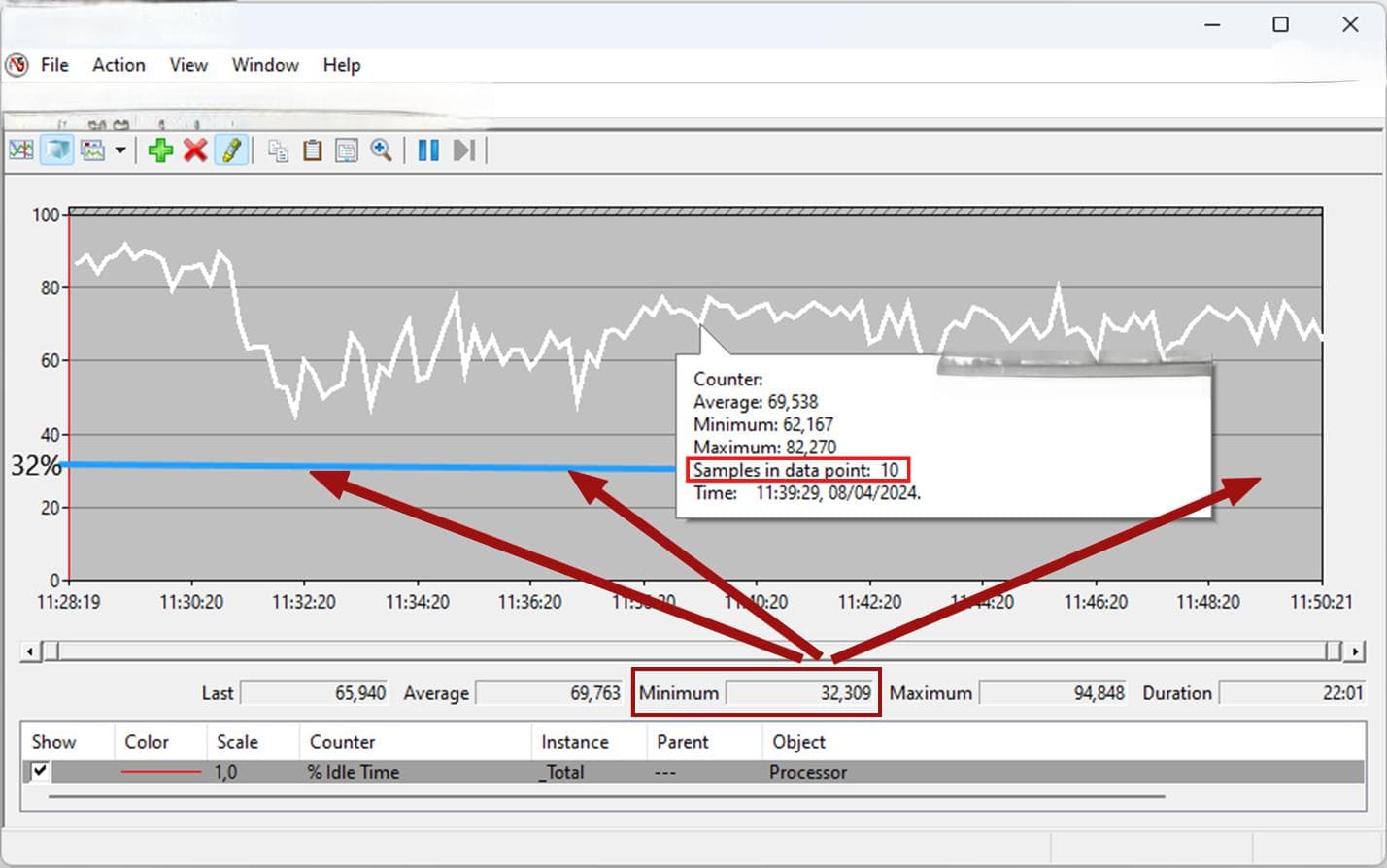This screenshot has height=868, width=1387.
Task: Close the Performance Monitor window
Action: (1350, 24)
